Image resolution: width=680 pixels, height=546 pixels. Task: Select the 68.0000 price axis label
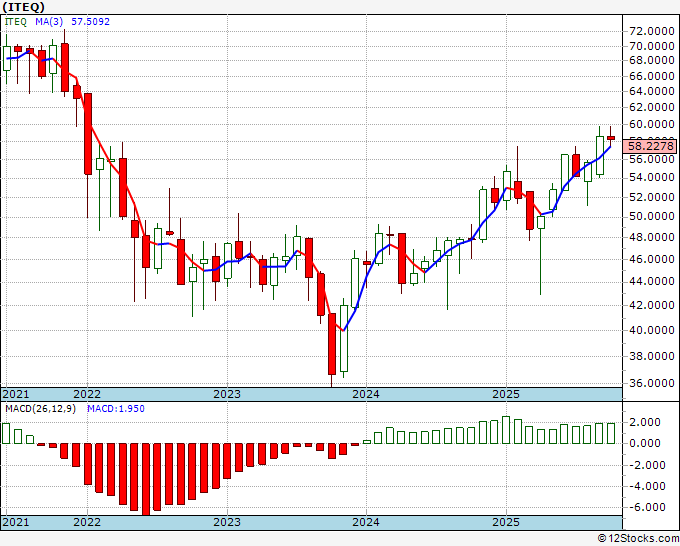[x=652, y=60]
